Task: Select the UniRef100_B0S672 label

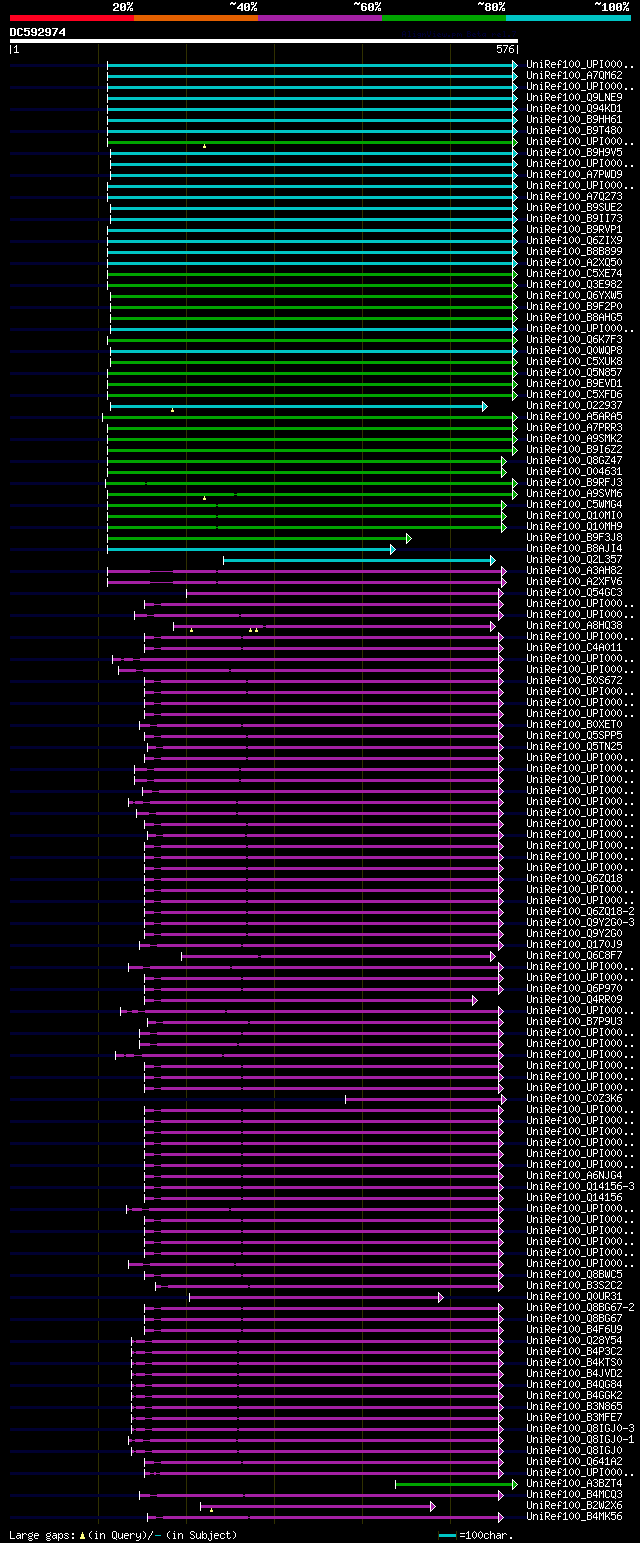Action: click(574, 680)
